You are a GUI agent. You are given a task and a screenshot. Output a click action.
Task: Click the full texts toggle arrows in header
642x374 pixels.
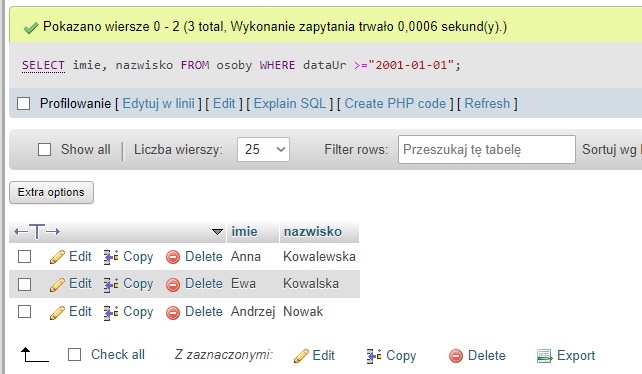[37, 232]
